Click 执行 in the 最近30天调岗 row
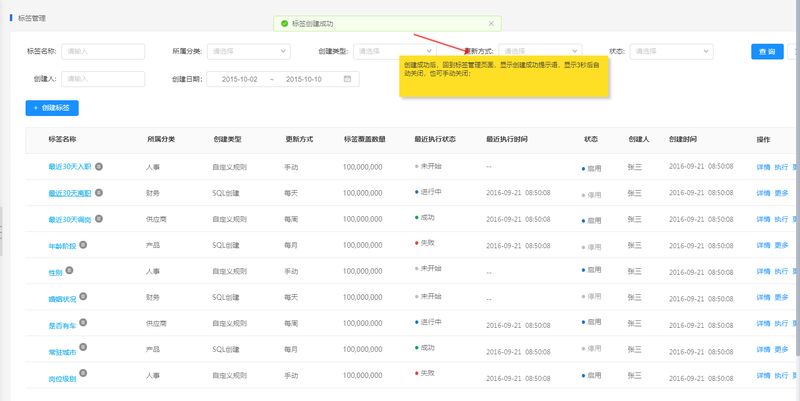This screenshot has height=401, width=800. (x=781, y=219)
